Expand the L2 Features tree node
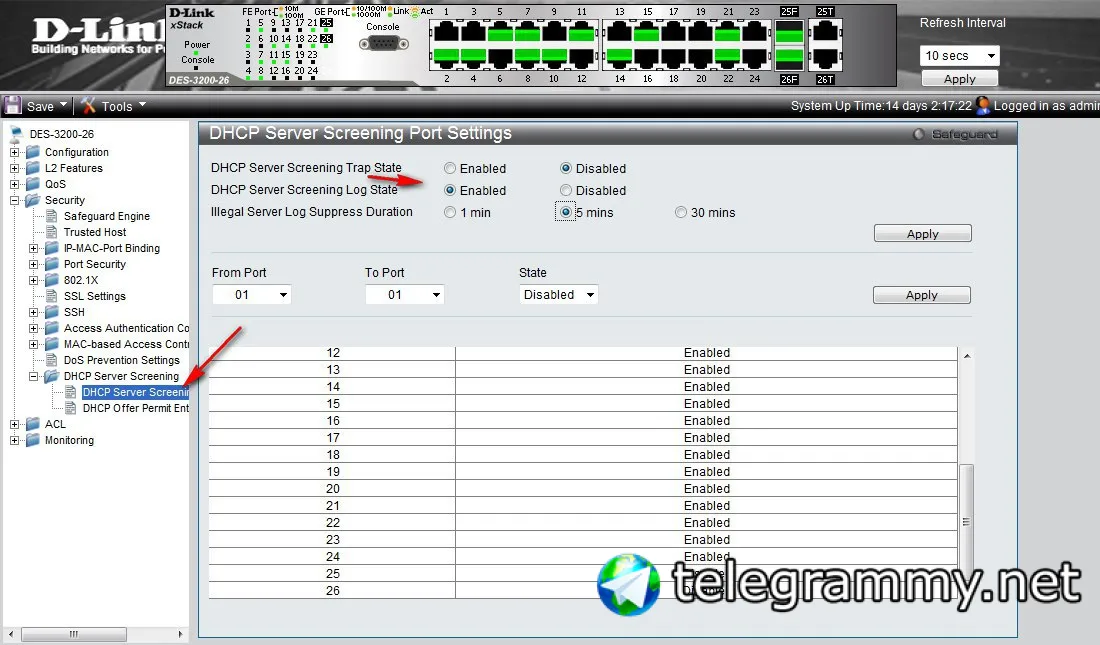Screen dimensions: 1100x645 pos(14,168)
